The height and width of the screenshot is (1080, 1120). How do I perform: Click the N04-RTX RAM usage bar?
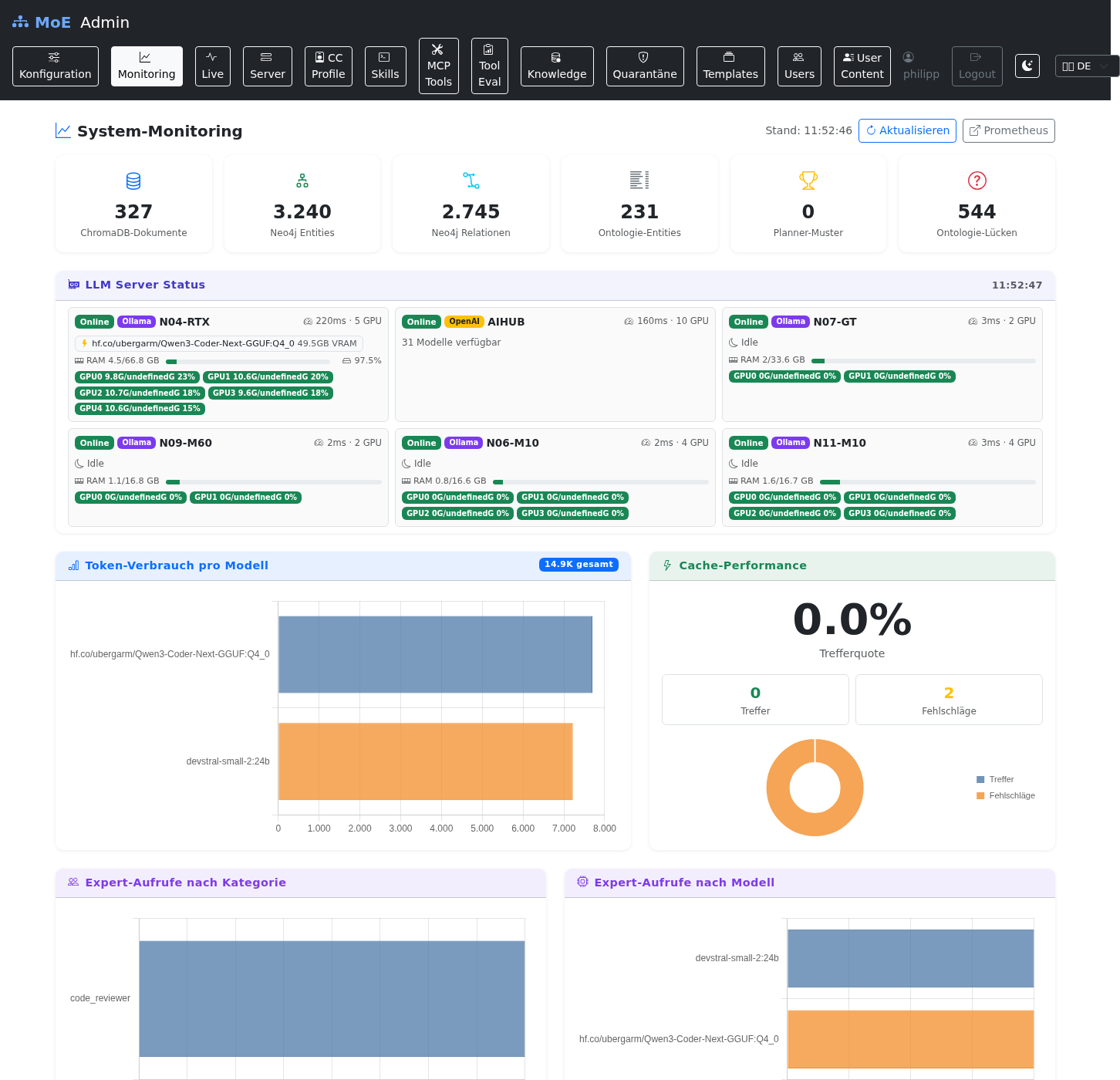pyautogui.click(x=248, y=361)
